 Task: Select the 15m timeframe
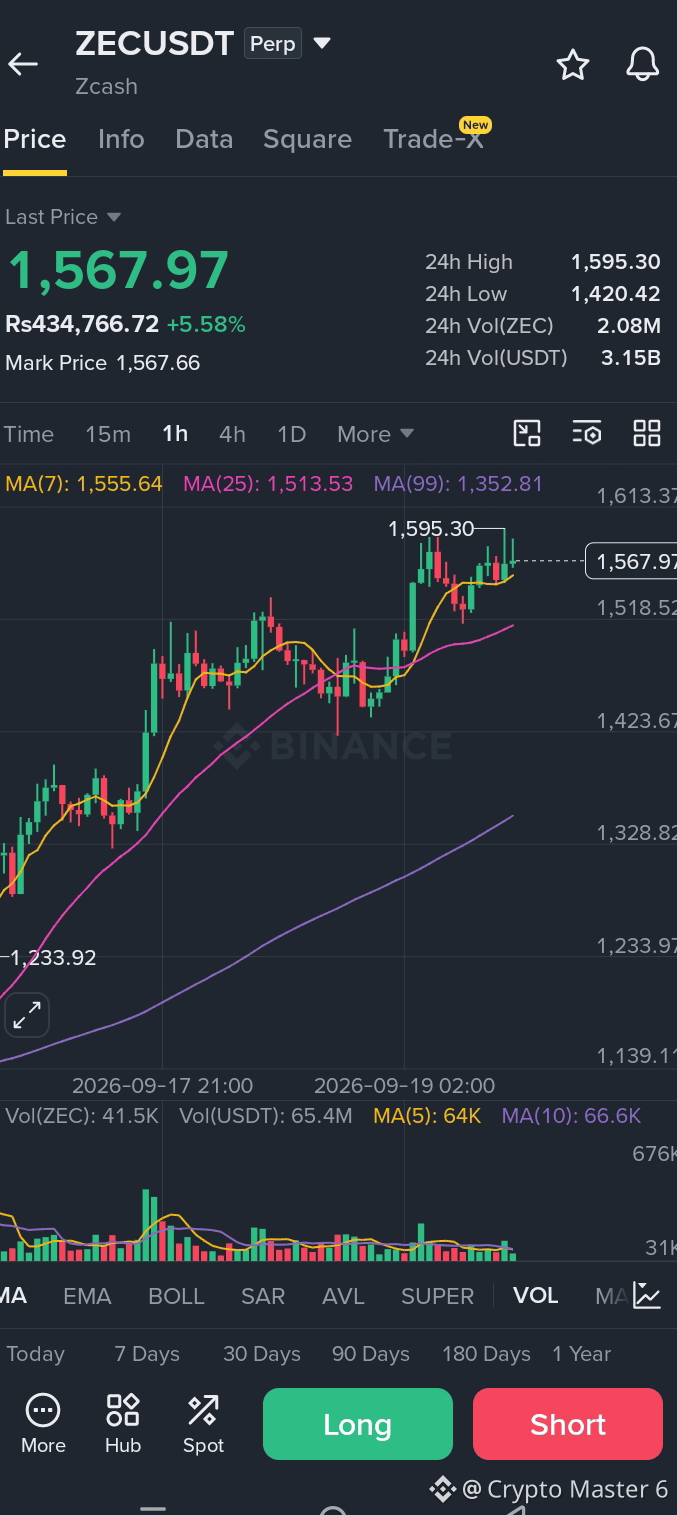point(108,434)
